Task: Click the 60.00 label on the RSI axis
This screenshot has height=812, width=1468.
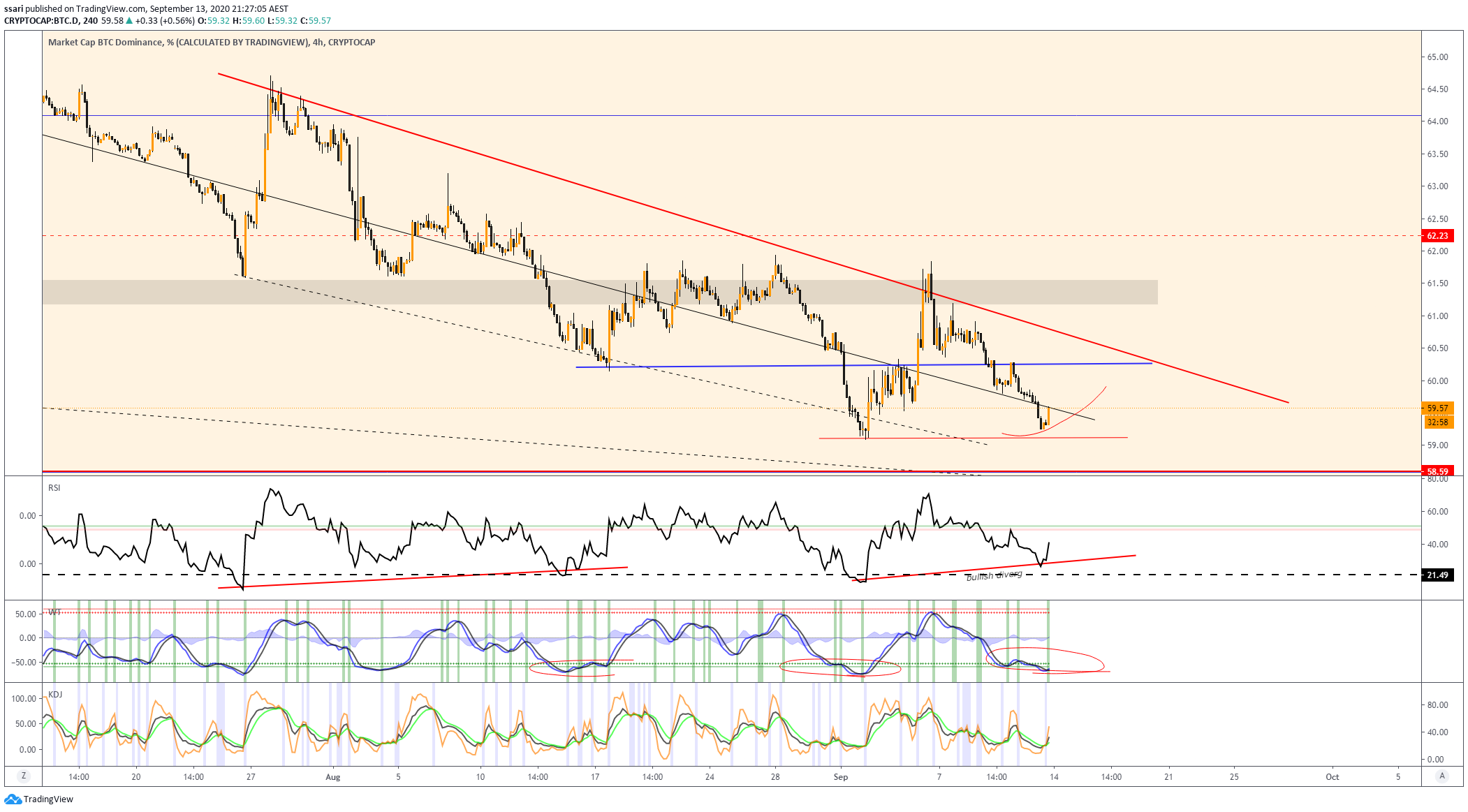Action: [1437, 512]
